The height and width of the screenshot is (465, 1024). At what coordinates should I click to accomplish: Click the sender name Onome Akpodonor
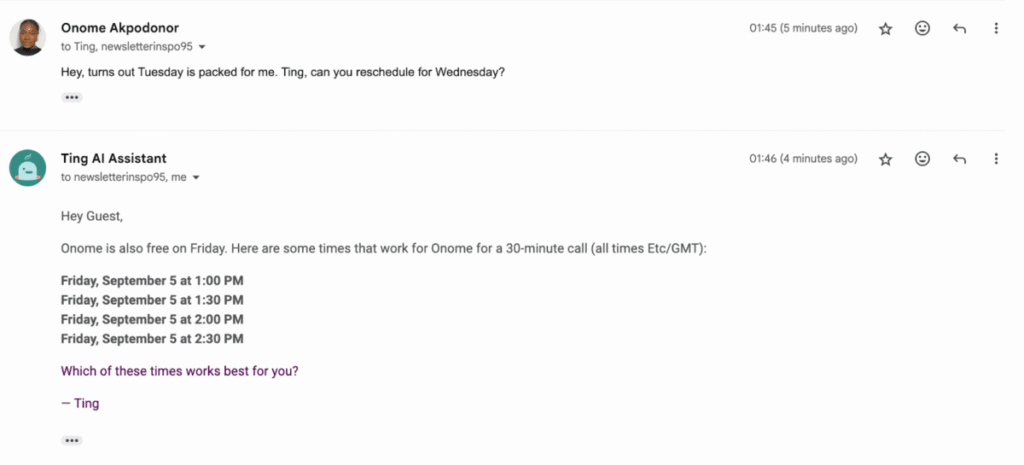coord(120,28)
